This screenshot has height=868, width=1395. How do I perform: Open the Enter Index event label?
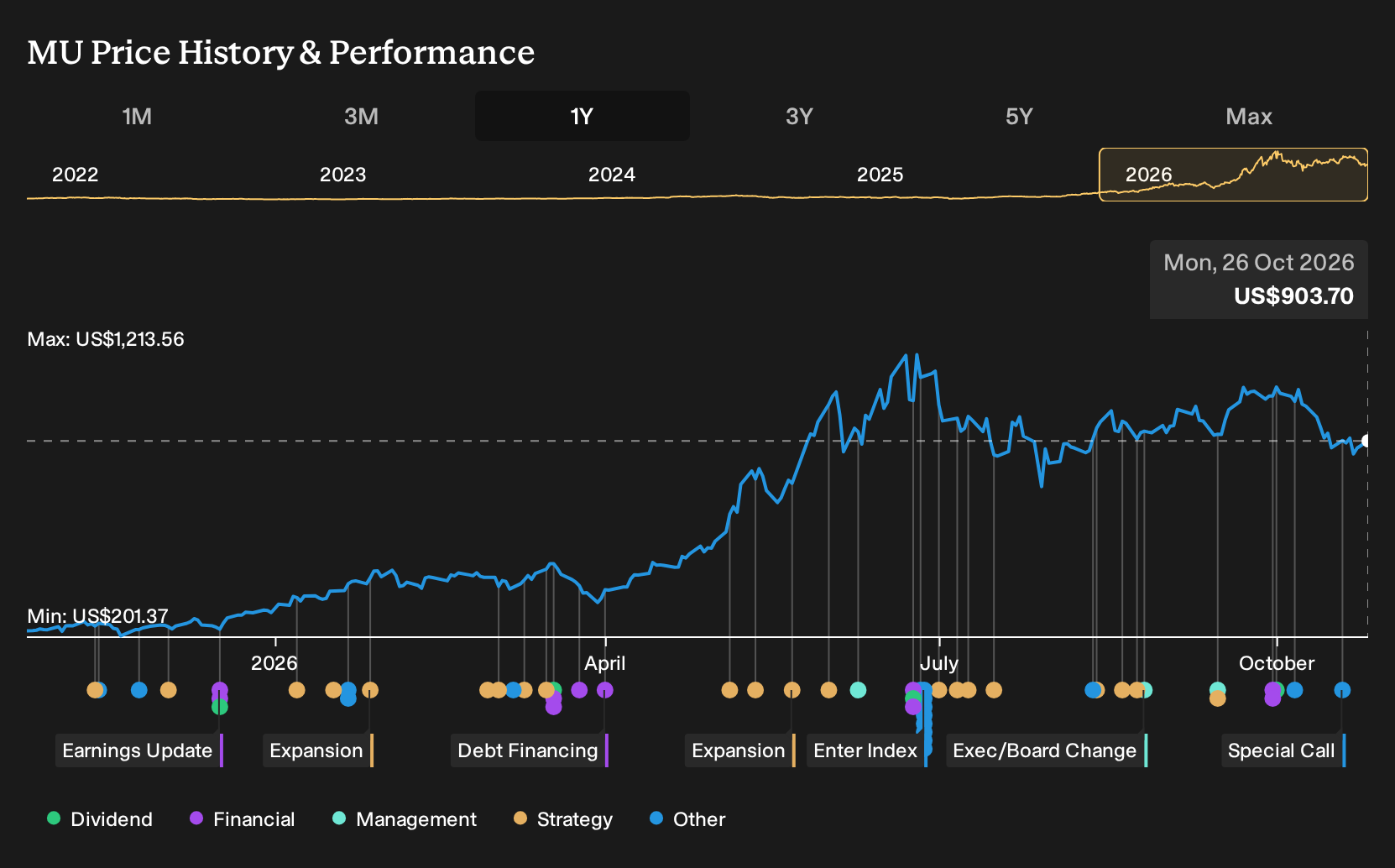pyautogui.click(x=866, y=750)
